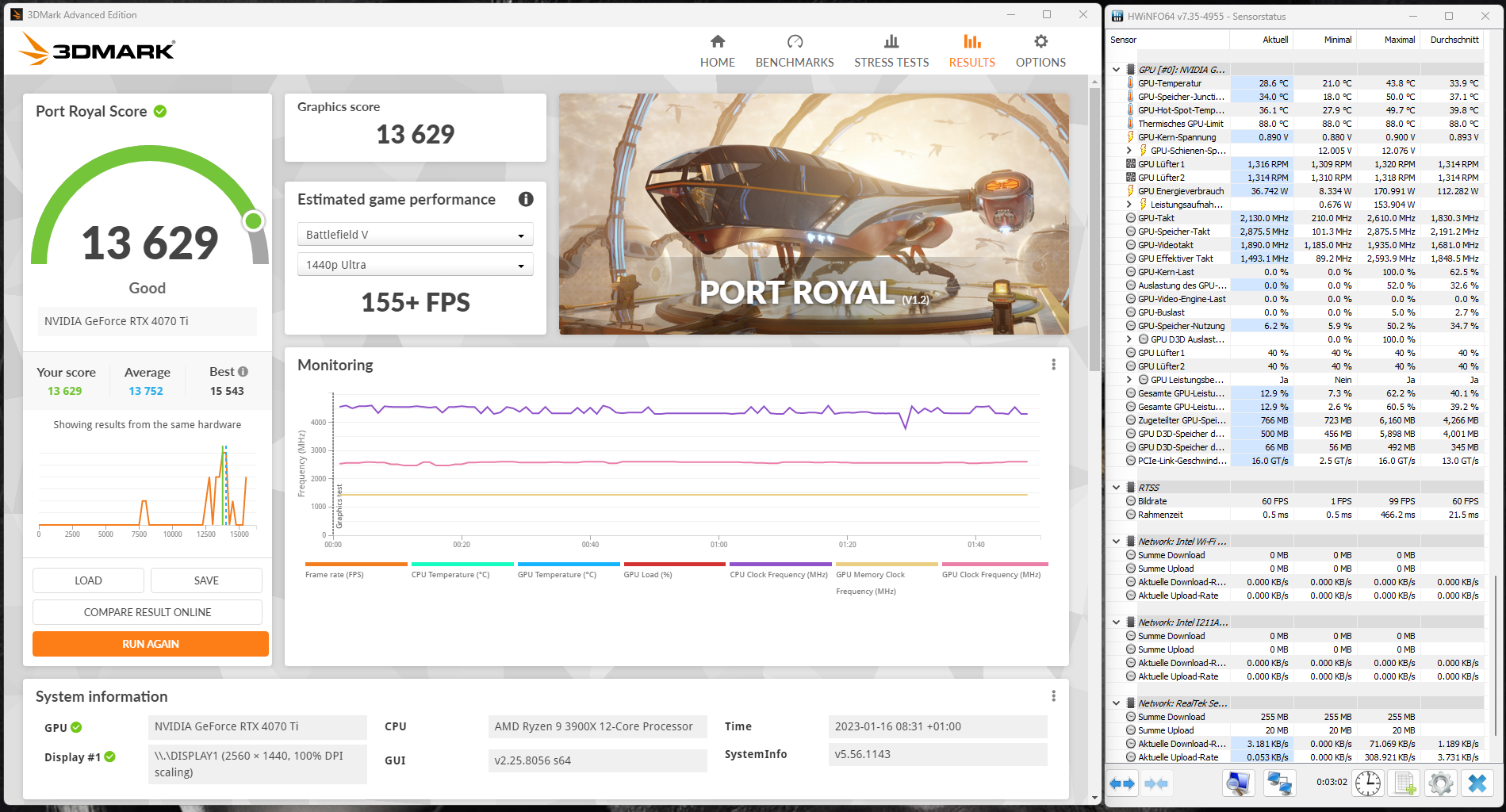
Task: Click the green check next to GPU label
Action: (x=76, y=728)
